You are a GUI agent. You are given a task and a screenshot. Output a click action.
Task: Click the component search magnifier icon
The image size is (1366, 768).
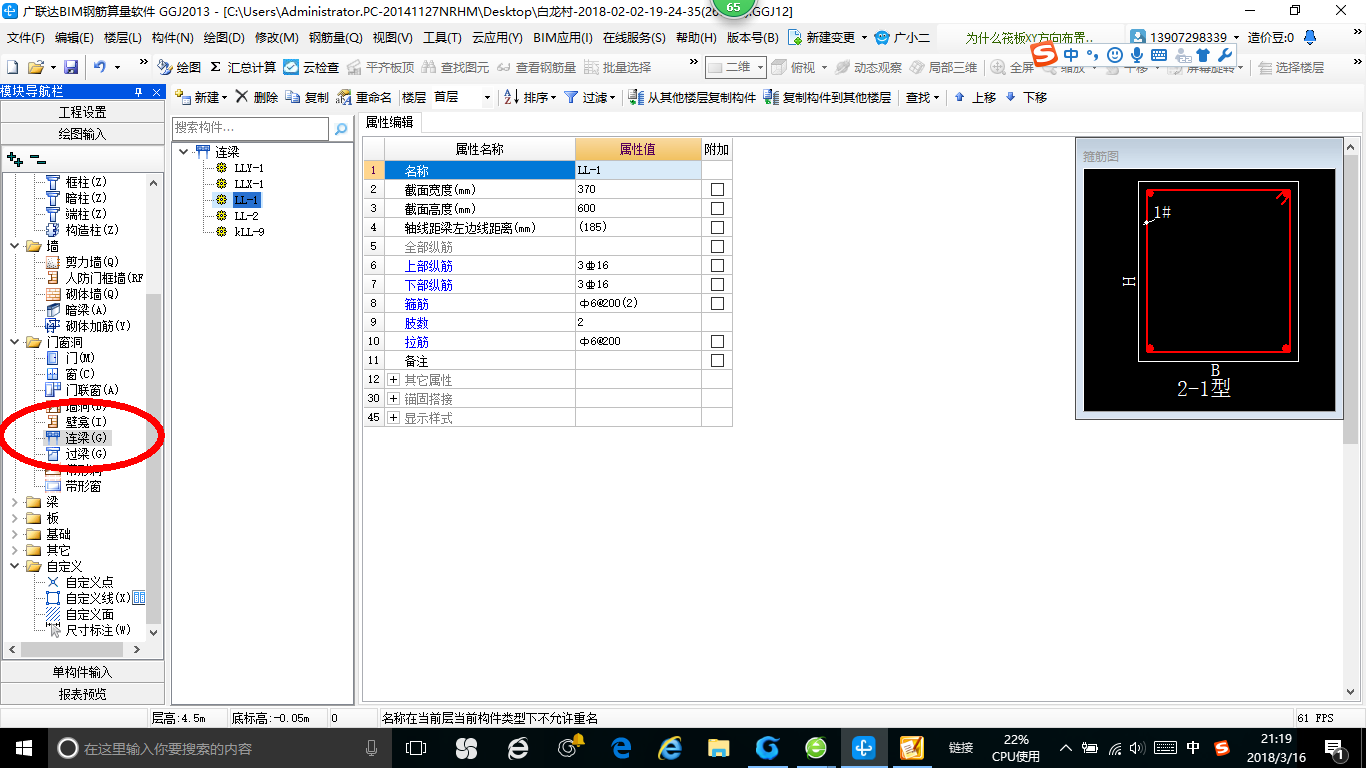[341, 129]
